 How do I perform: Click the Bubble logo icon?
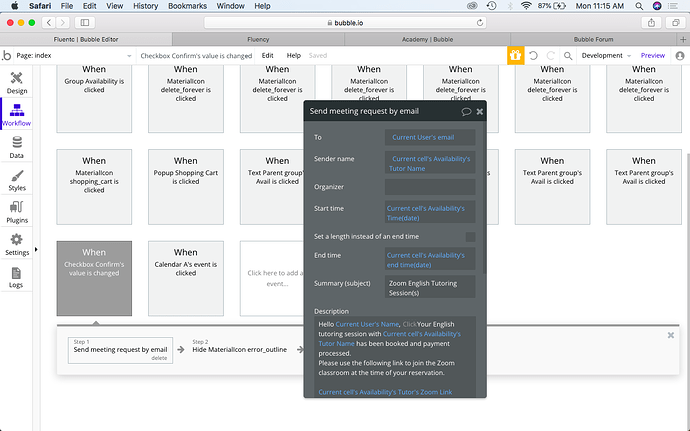point(7,55)
